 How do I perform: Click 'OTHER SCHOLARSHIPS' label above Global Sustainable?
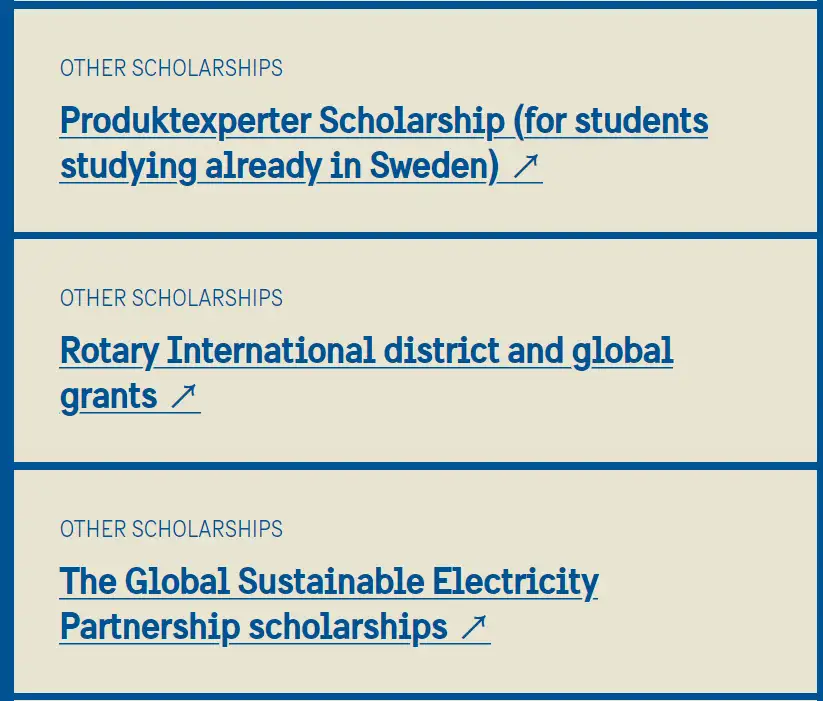pos(171,528)
